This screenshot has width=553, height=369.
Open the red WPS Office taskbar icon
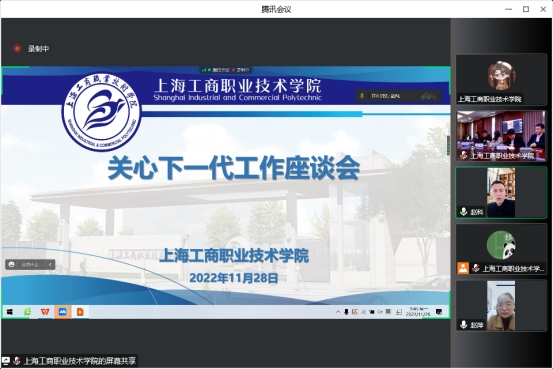click(x=45, y=312)
